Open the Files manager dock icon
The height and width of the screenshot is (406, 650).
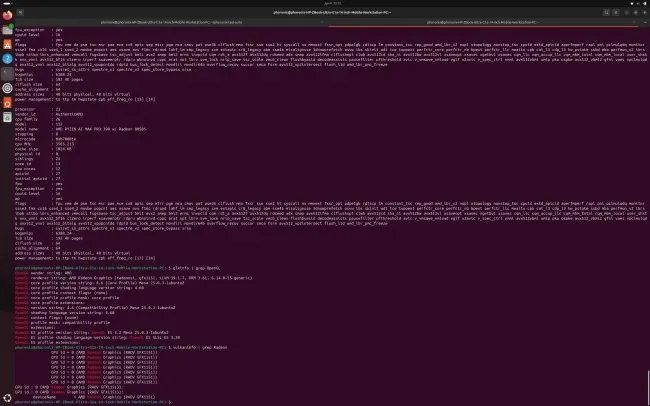click(7, 30)
